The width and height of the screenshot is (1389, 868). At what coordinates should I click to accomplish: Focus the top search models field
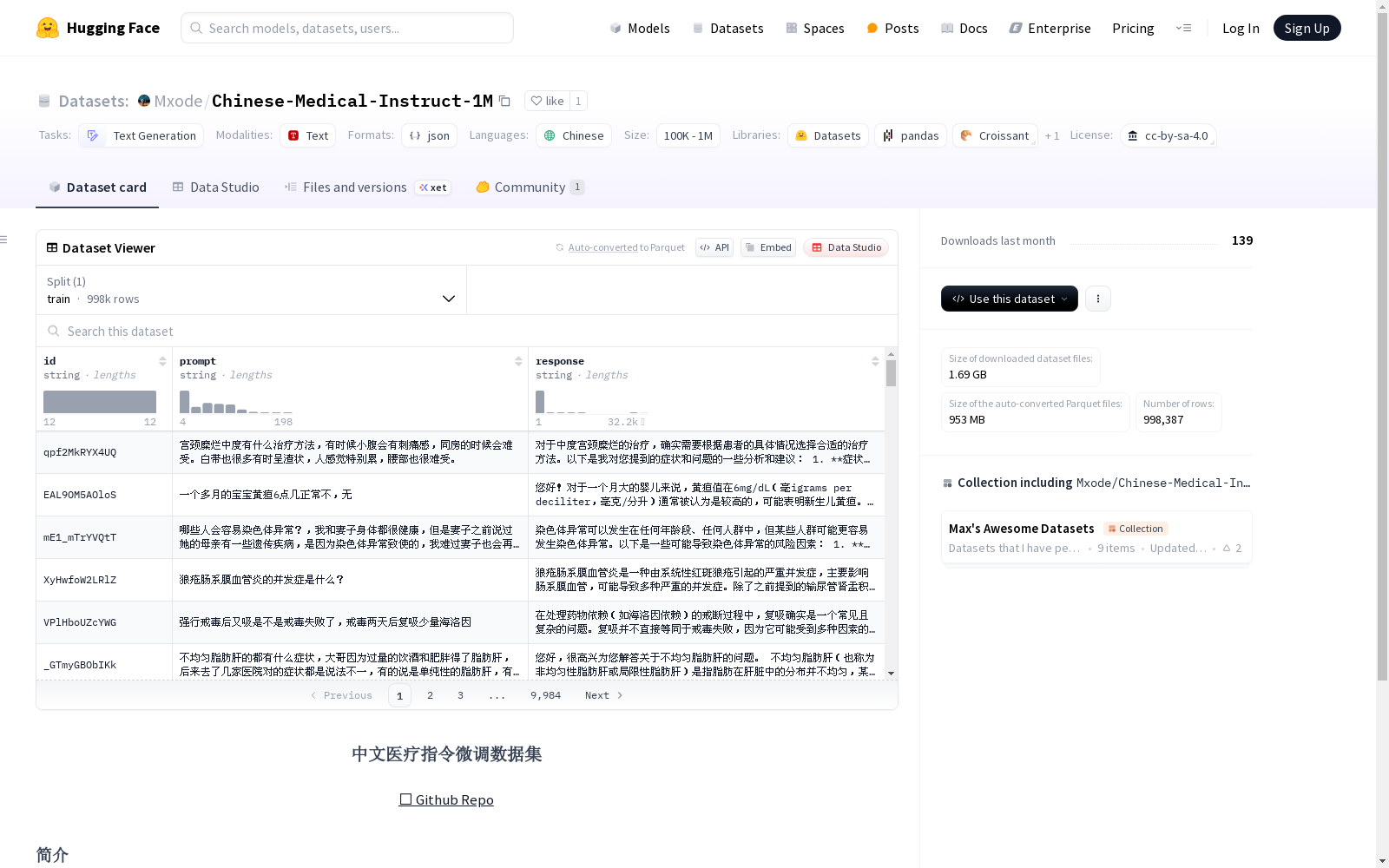click(x=347, y=28)
